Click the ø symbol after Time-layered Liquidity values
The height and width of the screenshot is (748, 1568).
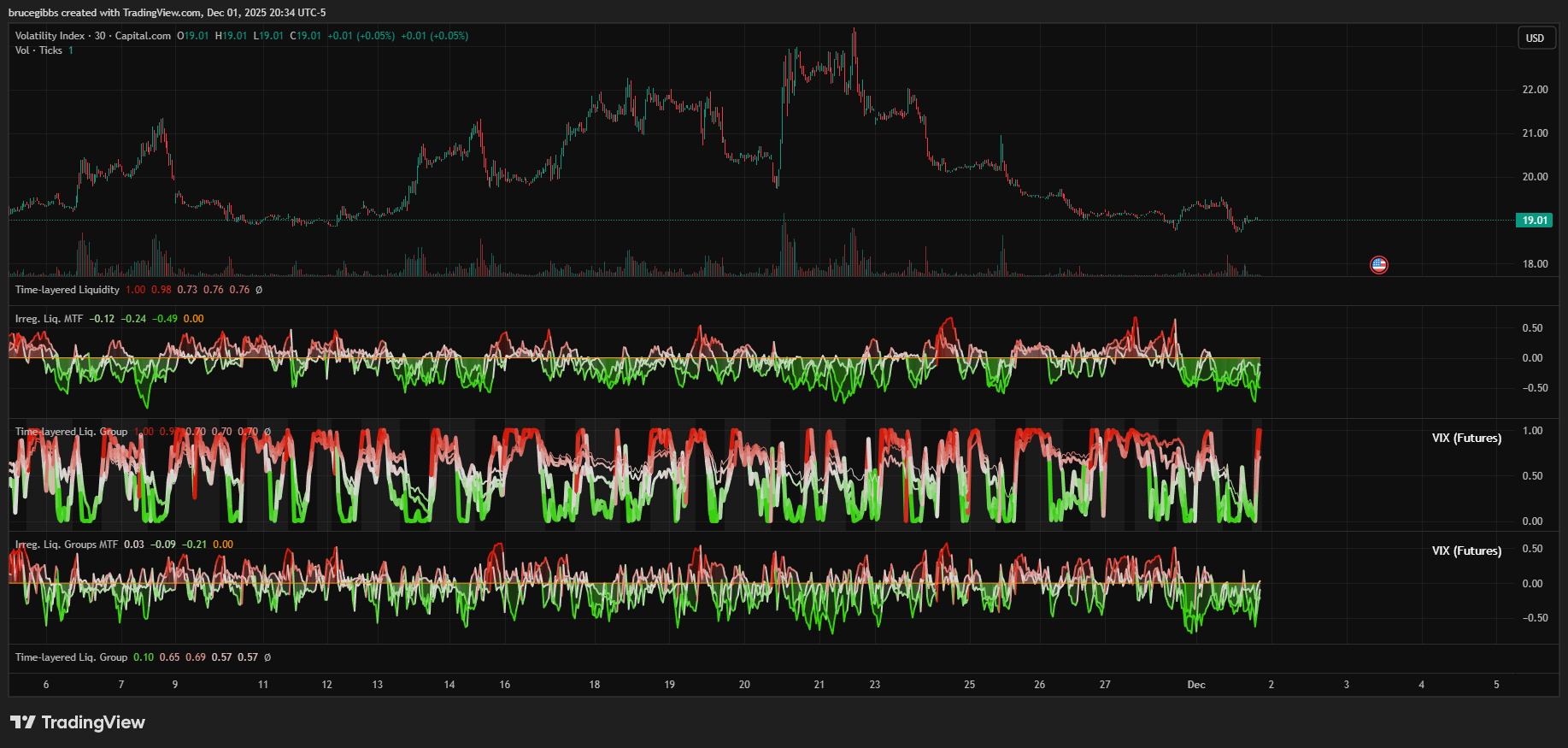(x=259, y=290)
